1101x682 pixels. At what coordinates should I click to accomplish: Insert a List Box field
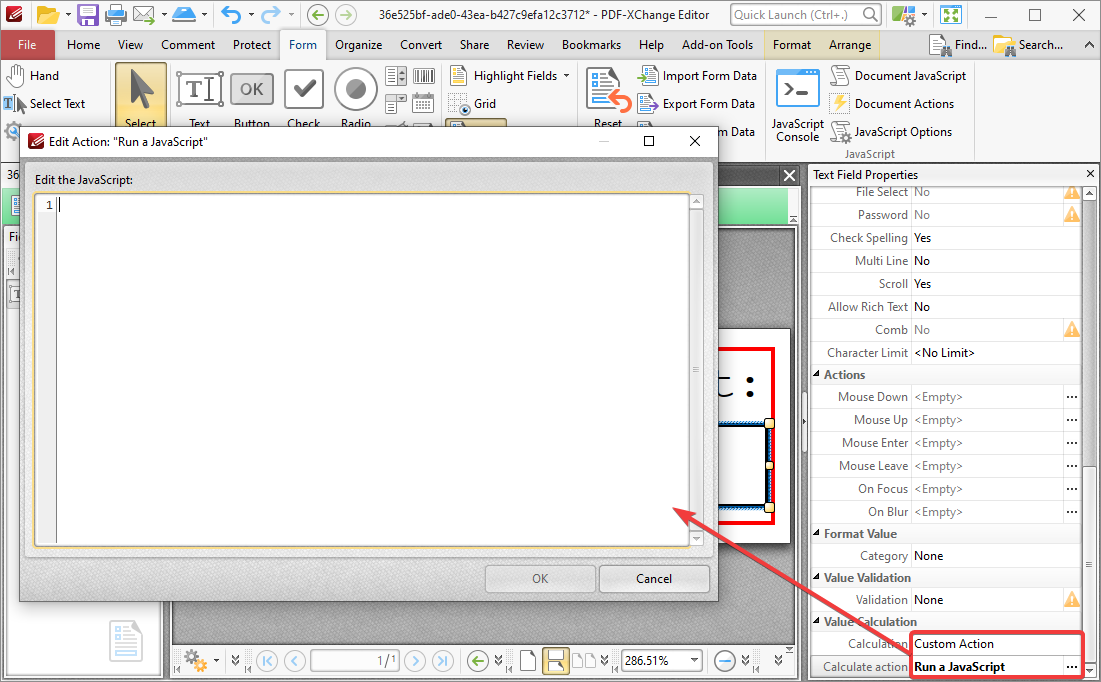click(x=396, y=76)
